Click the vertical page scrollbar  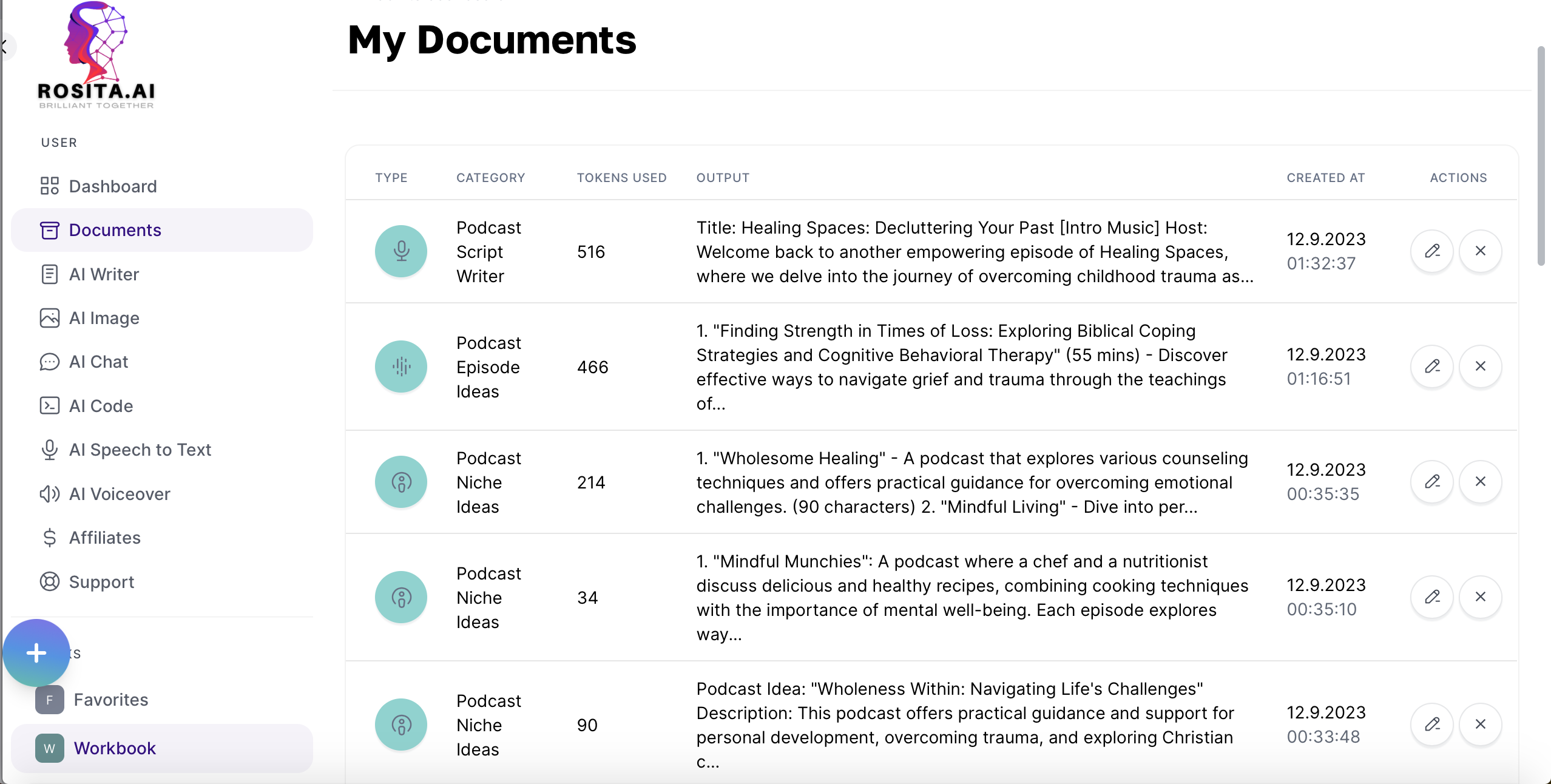1541,157
